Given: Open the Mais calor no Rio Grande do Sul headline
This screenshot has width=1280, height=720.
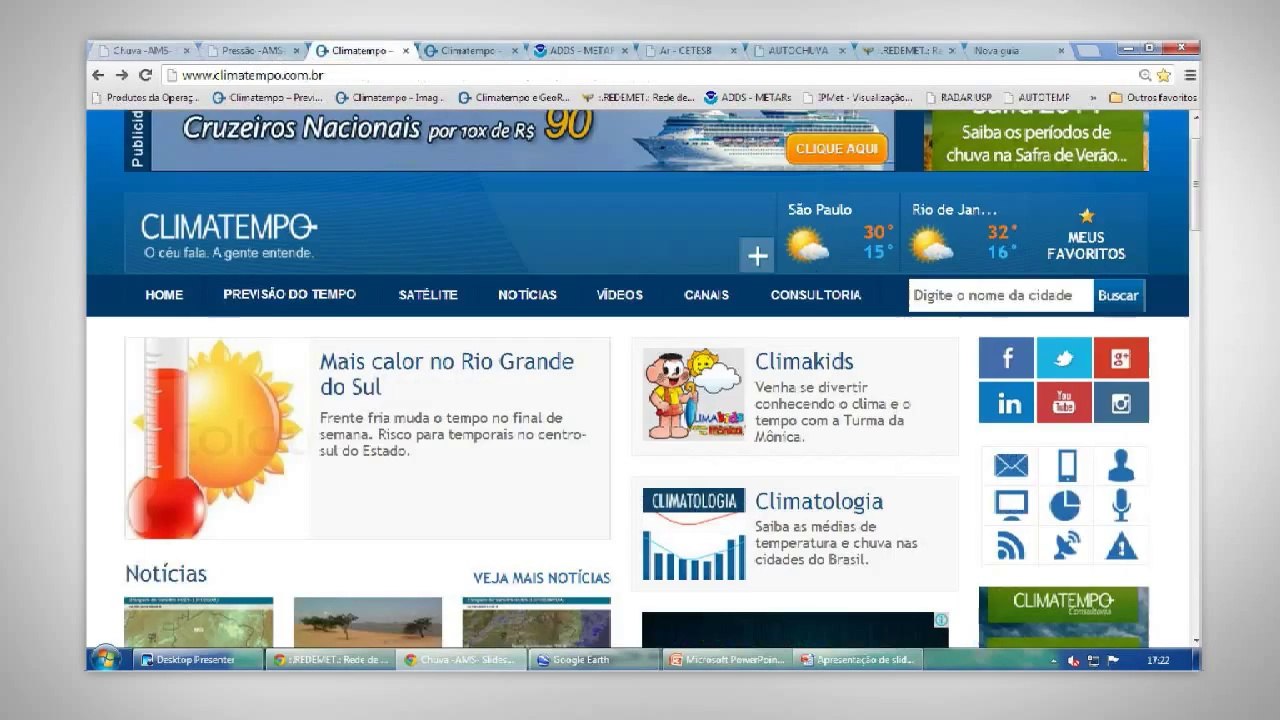Looking at the screenshot, I should point(447,374).
